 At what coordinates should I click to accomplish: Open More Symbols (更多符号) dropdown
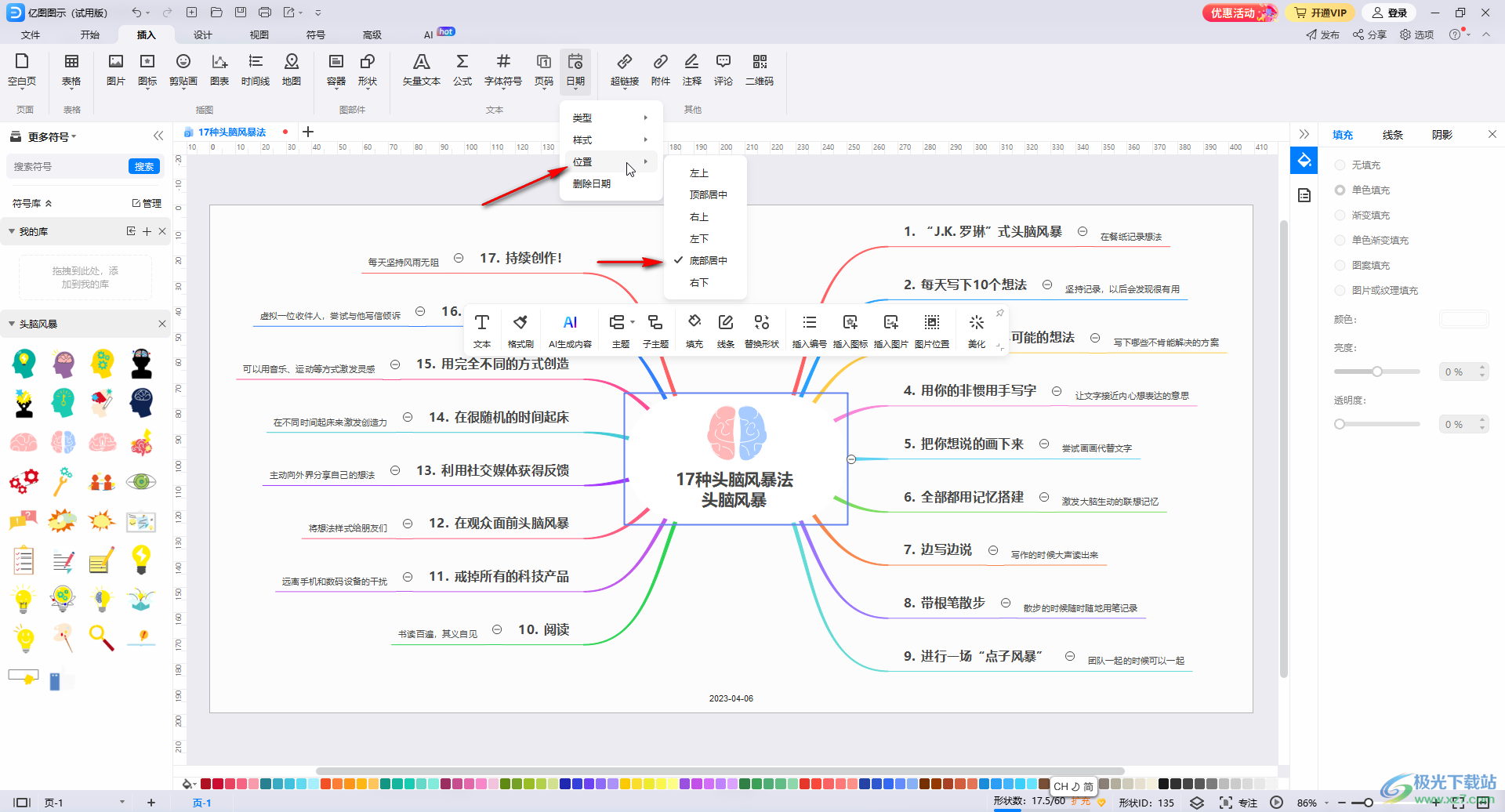pos(52,136)
